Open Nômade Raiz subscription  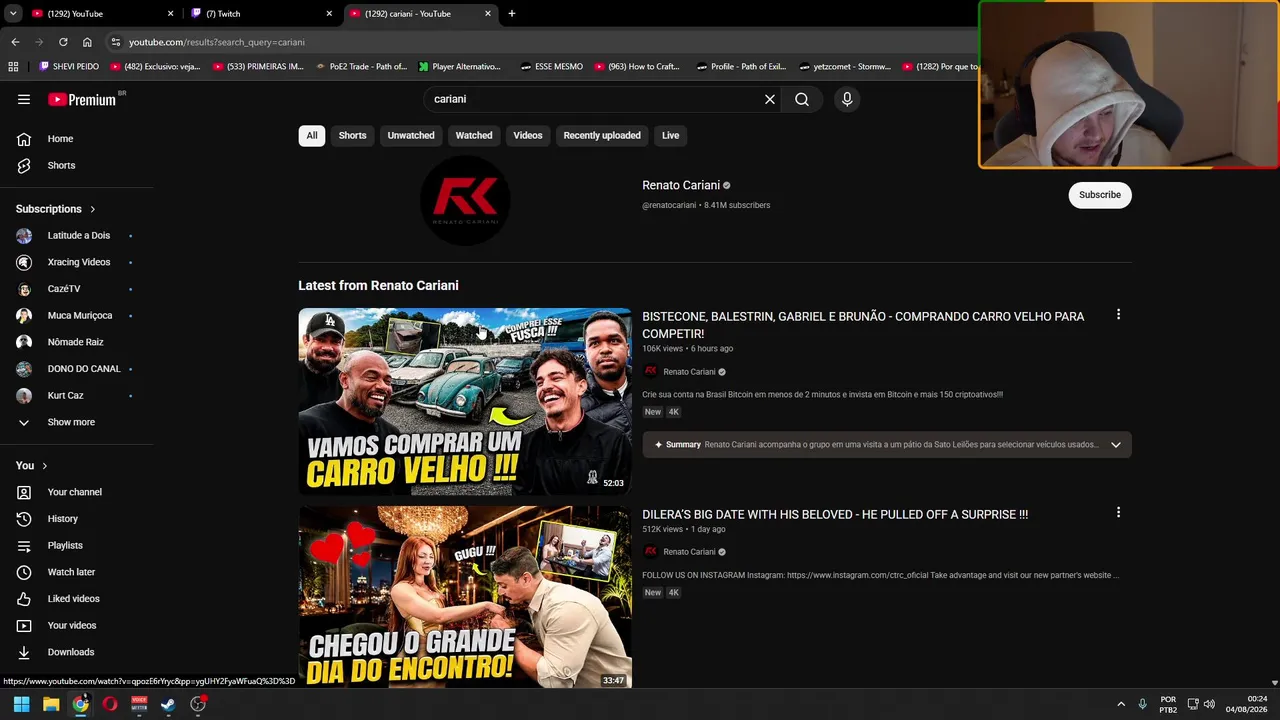pyautogui.click(x=76, y=342)
